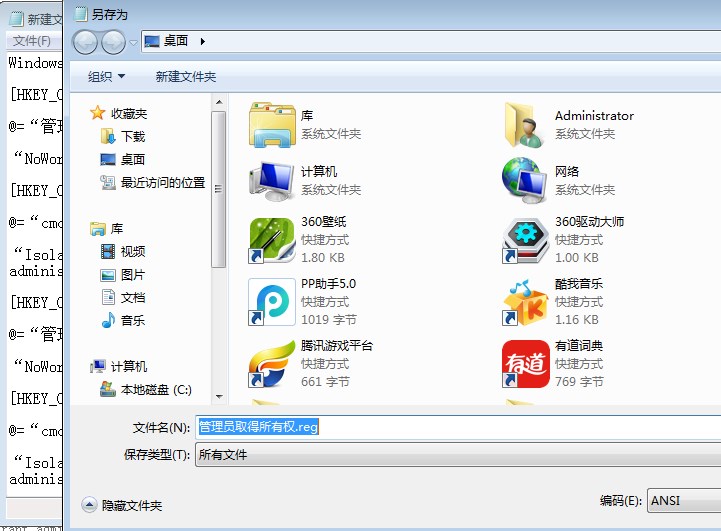This screenshot has height=531, width=721.
Task: Expand the 桌面 breadcrumb arrow
Action: coord(203,41)
